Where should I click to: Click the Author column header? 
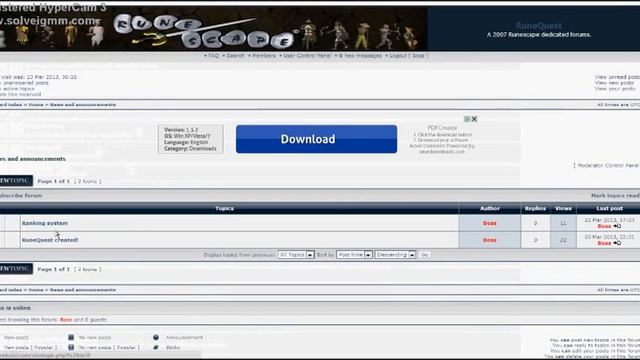pos(490,208)
